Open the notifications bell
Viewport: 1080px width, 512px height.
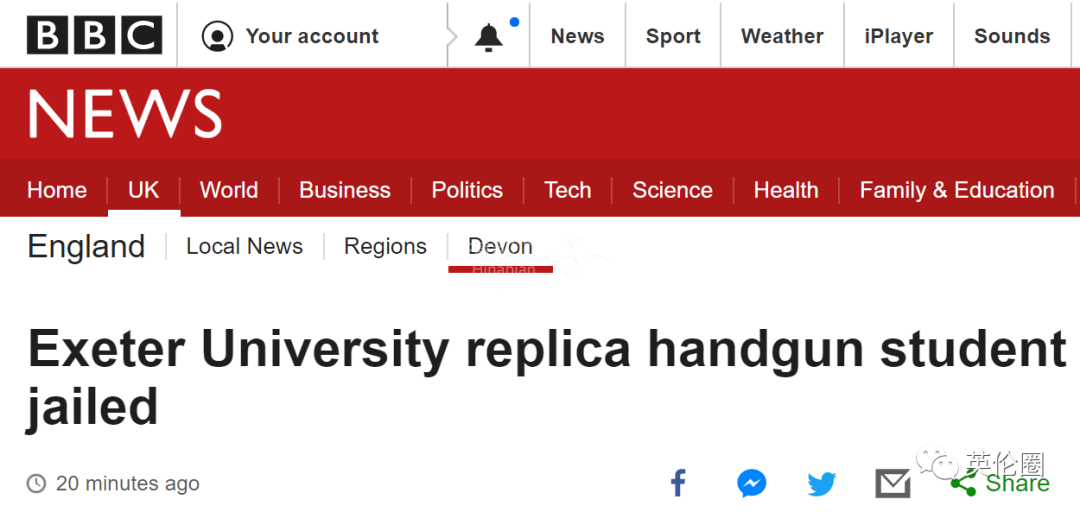point(489,37)
